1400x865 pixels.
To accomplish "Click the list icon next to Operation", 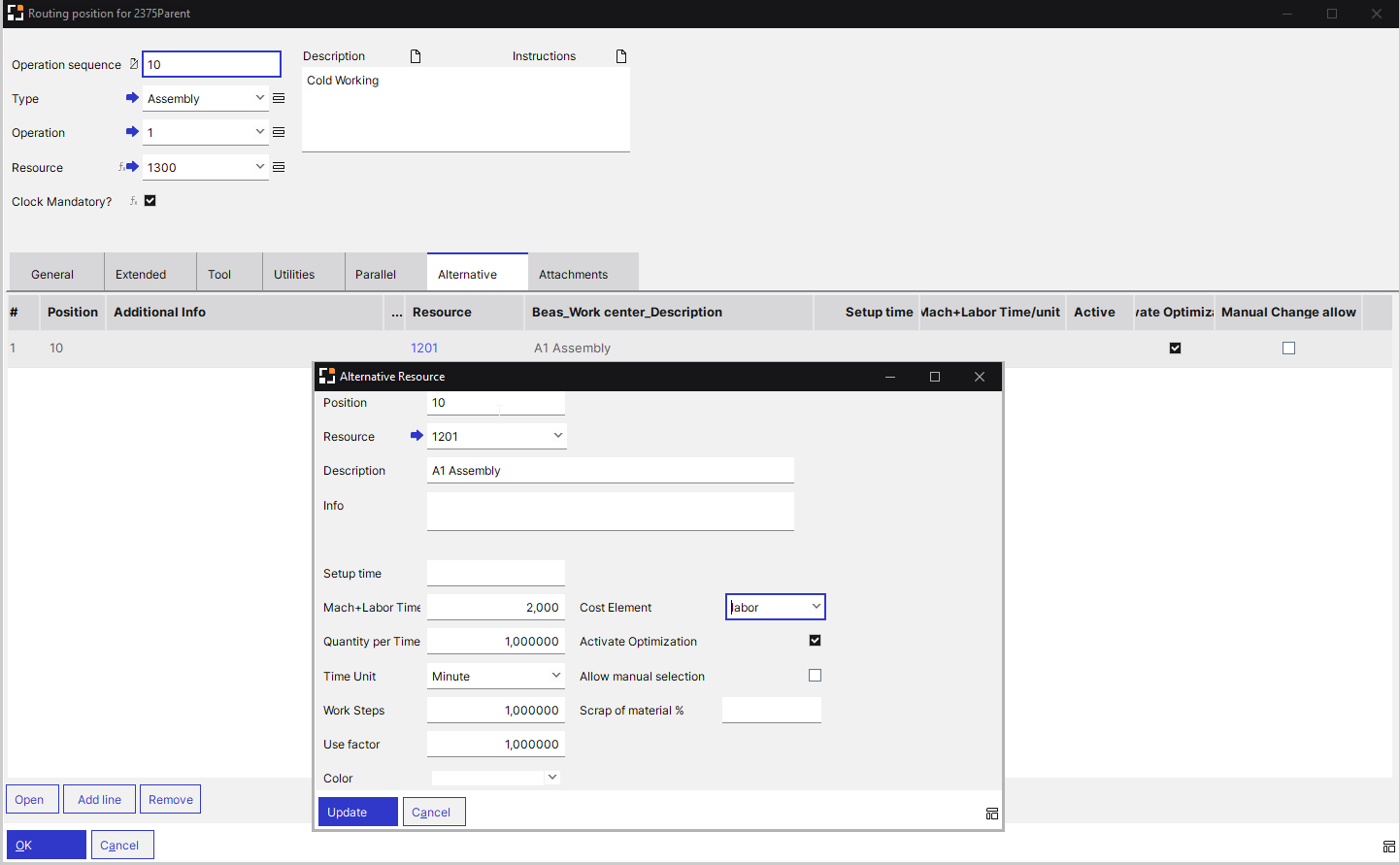I will pos(279,132).
